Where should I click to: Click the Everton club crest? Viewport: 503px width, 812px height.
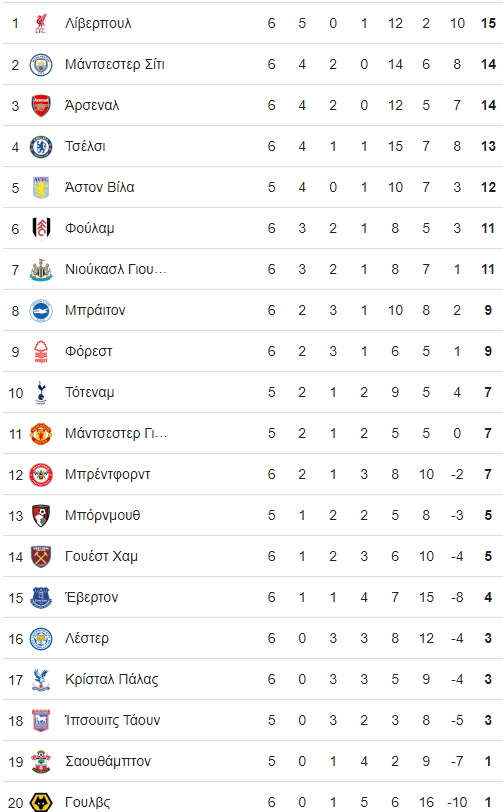click(41, 597)
